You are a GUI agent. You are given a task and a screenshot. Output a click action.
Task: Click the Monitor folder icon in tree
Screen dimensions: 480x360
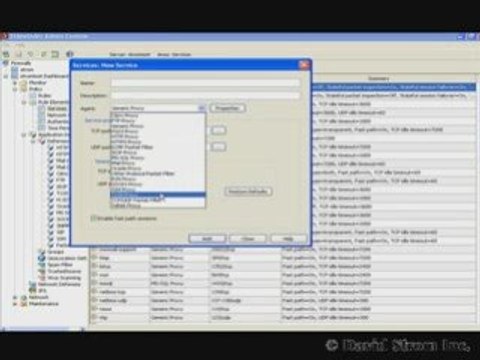23,82
